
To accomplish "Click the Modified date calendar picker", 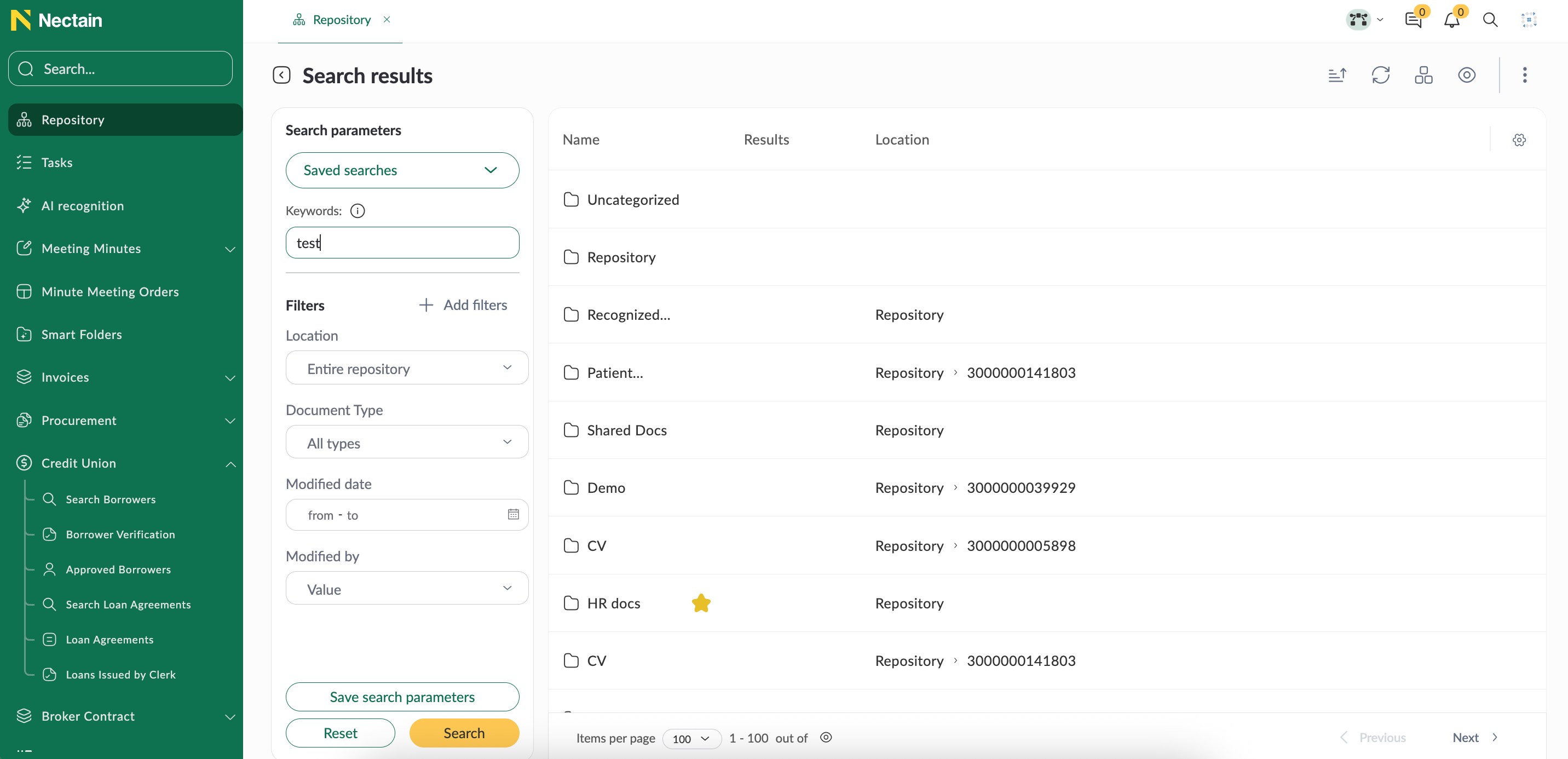I will pyautogui.click(x=513, y=514).
